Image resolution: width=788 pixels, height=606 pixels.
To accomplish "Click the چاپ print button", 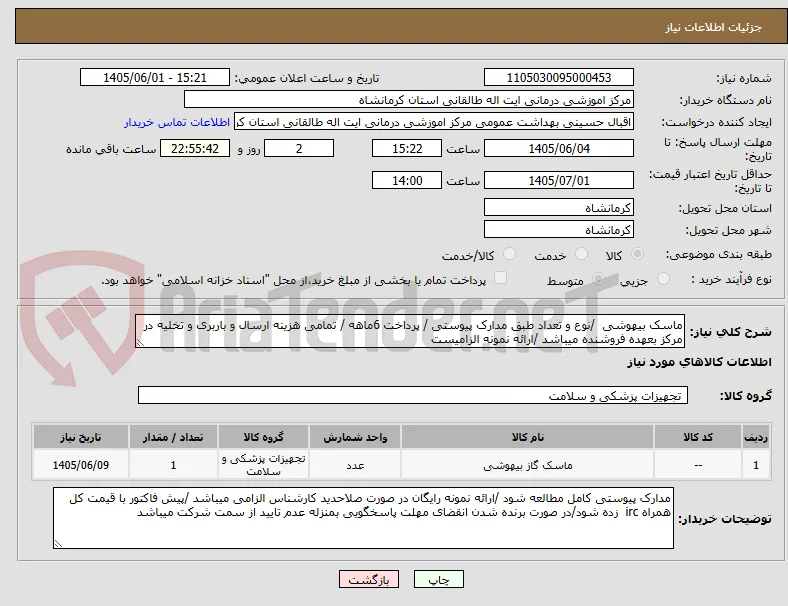I will click(439, 579).
